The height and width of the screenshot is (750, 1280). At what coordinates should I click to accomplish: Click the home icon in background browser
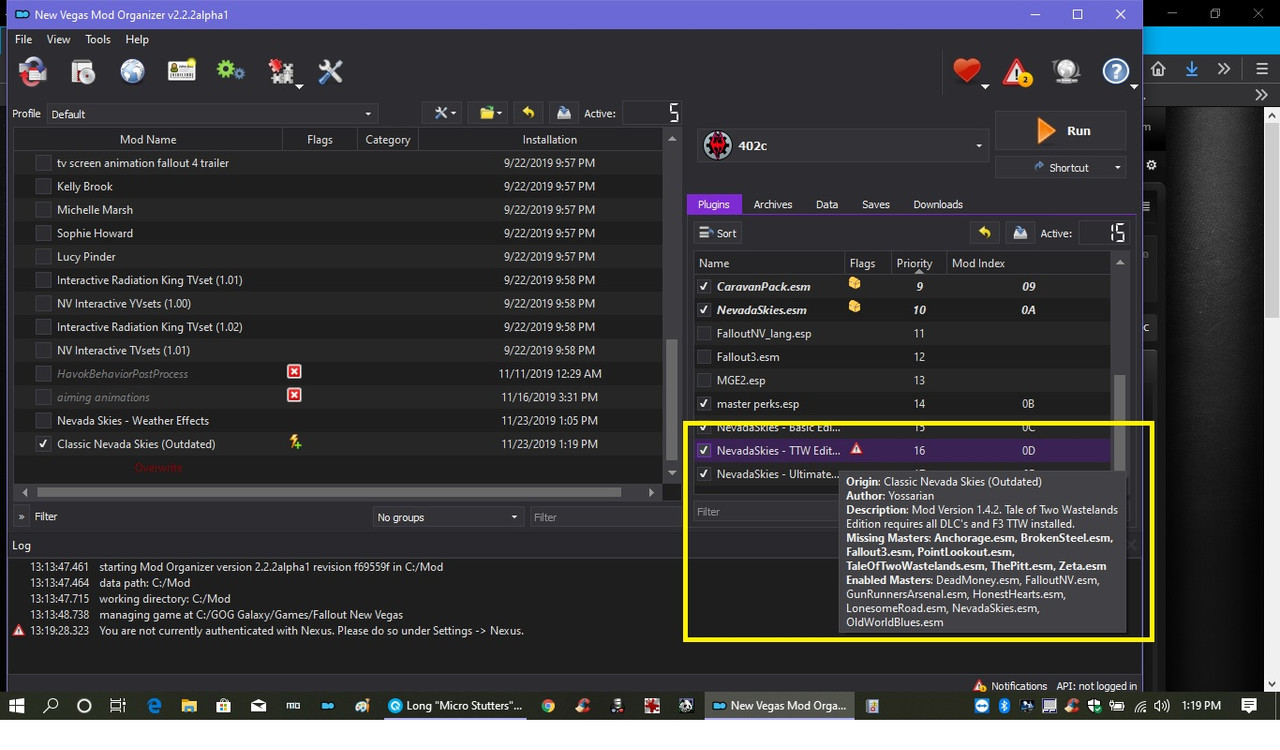coord(1158,69)
